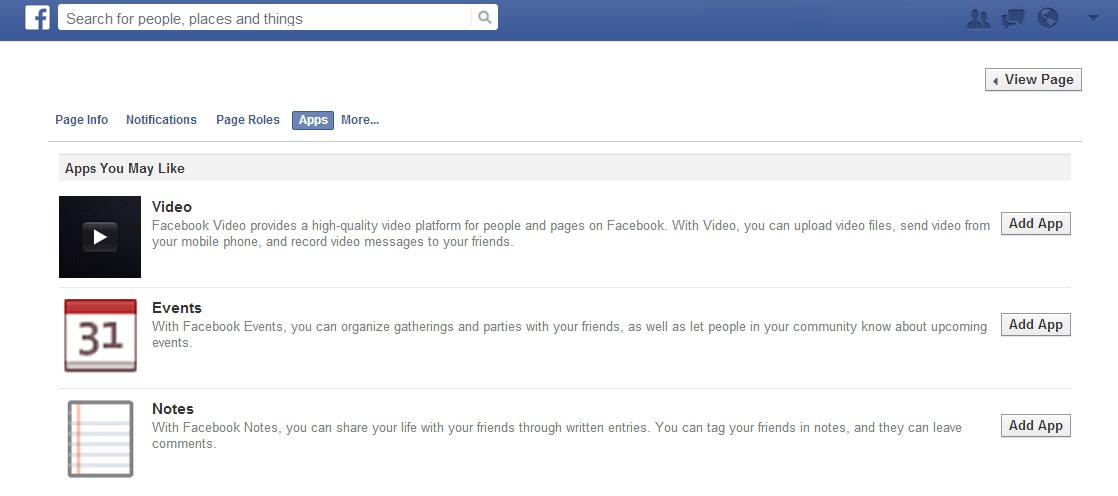Click the Facebook Events description text

pyautogui.click(x=569, y=335)
